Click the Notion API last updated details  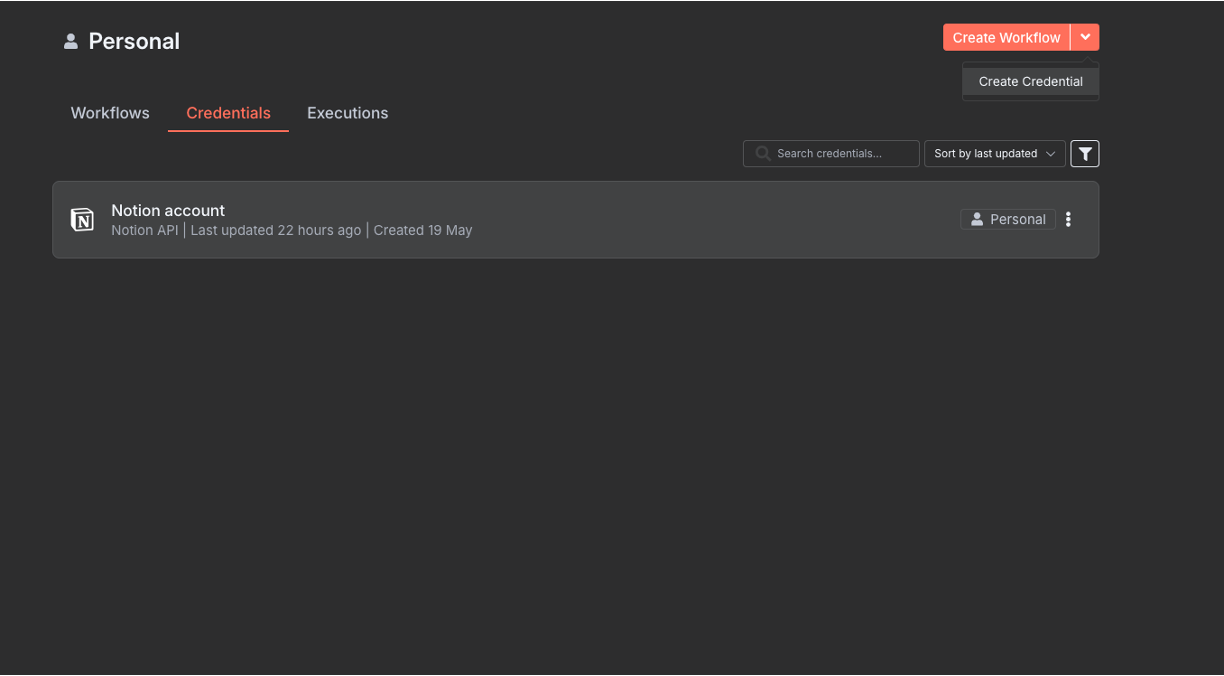pyautogui.click(x=291, y=231)
